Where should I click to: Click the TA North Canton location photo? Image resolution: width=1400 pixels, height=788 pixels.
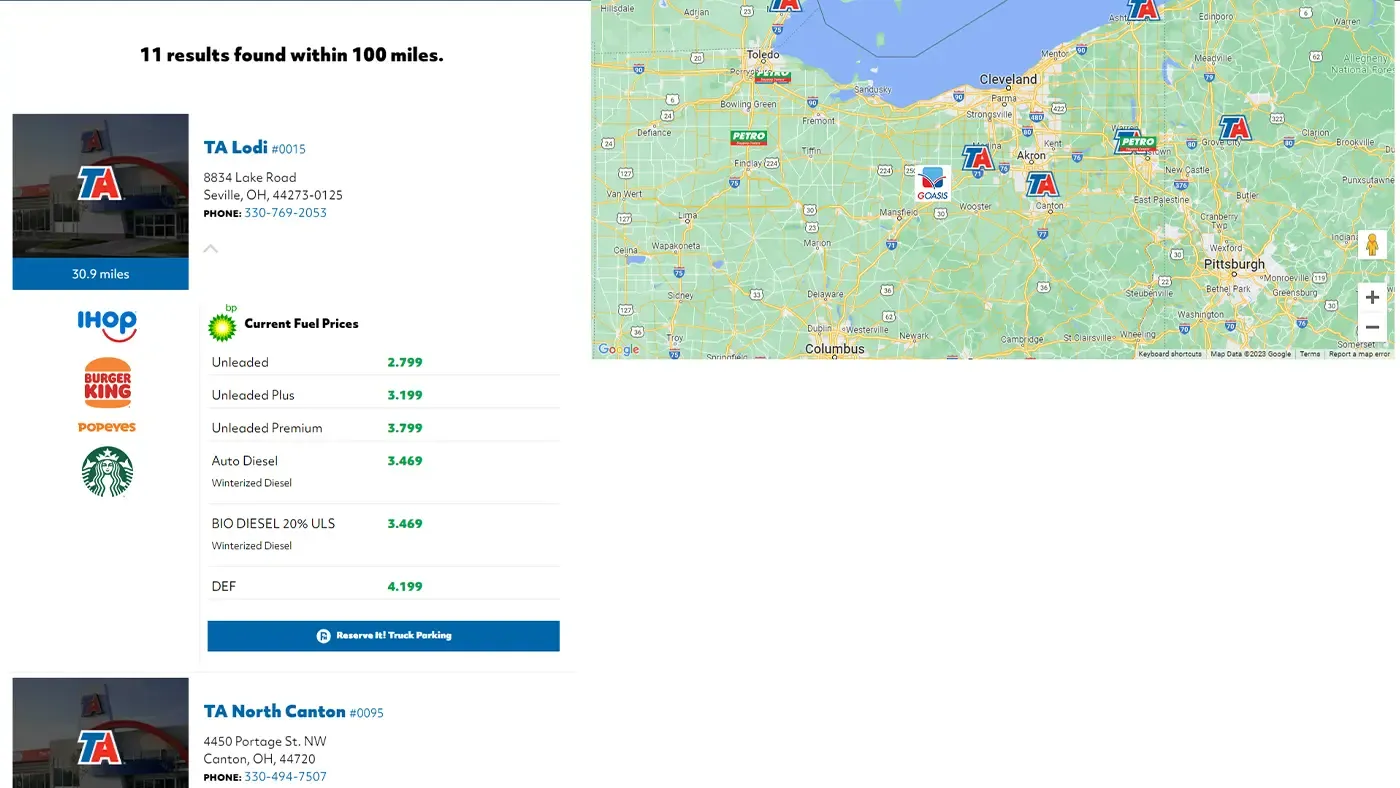tap(100, 733)
